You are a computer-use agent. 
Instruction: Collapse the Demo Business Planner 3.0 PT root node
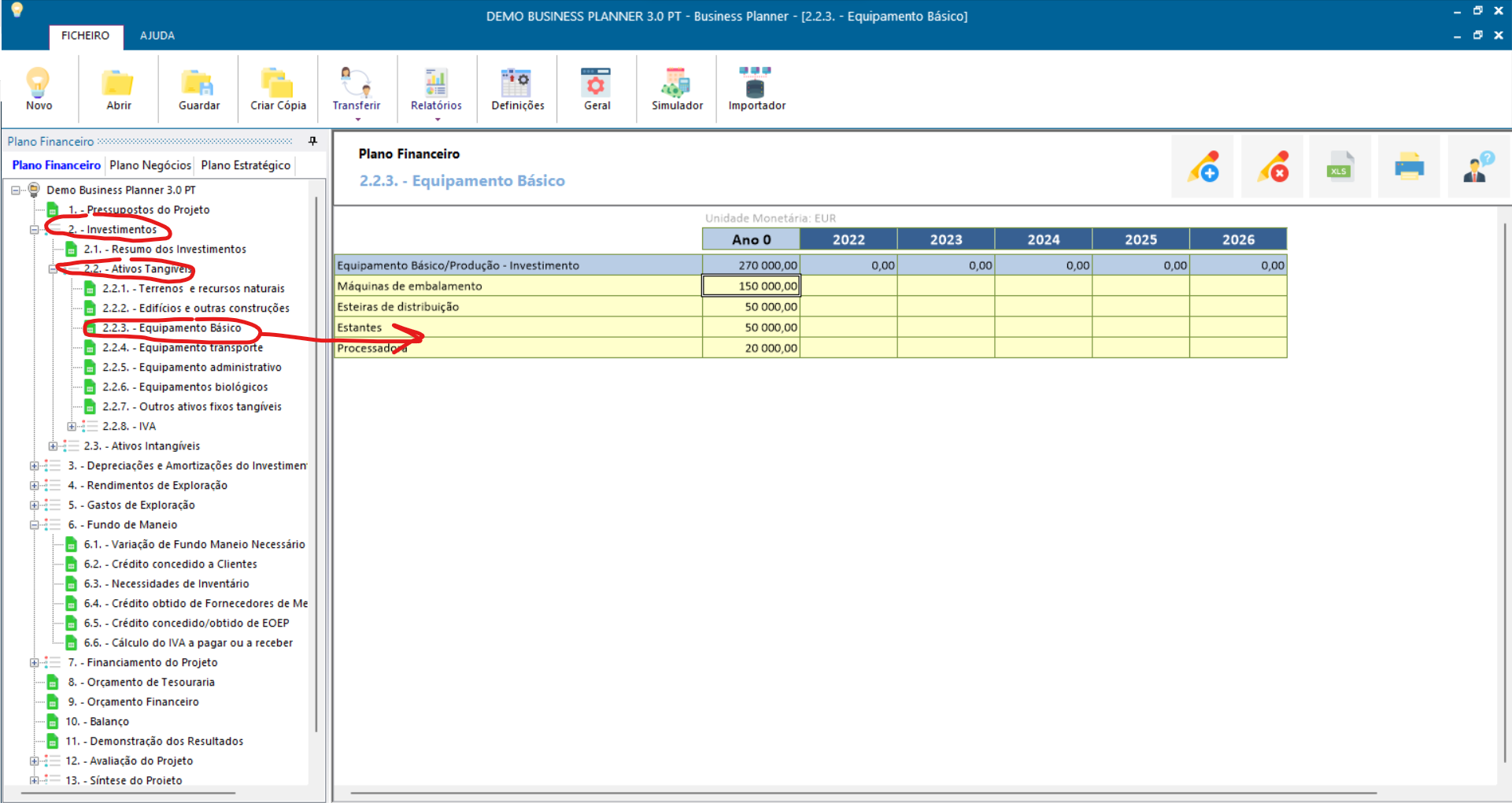15,190
